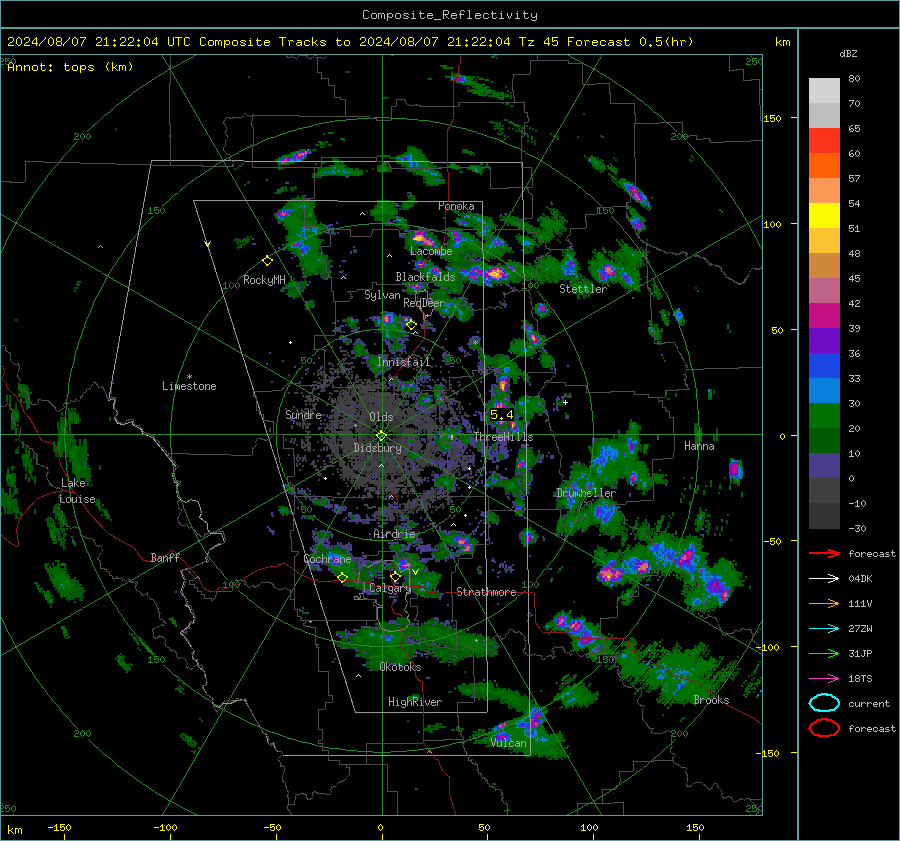This screenshot has height=841, width=900.
Task: Click the Banff map label
Action: pyautogui.click(x=165, y=557)
